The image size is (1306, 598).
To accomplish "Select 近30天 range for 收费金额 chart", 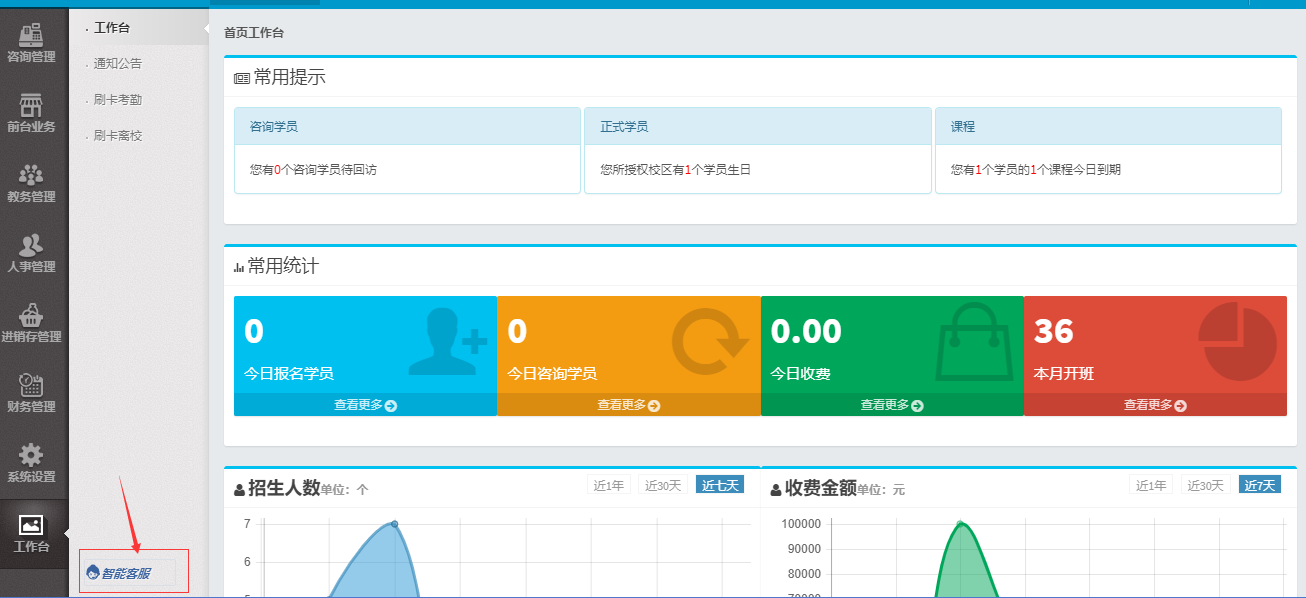I will [1205, 485].
